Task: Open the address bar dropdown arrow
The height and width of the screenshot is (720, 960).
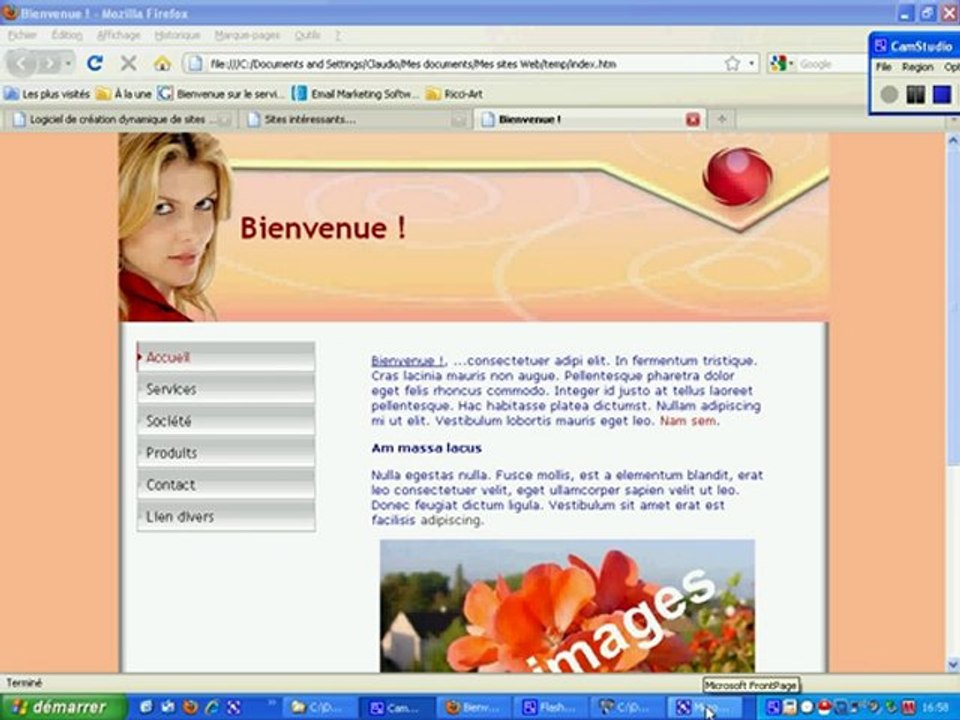Action: point(751,64)
